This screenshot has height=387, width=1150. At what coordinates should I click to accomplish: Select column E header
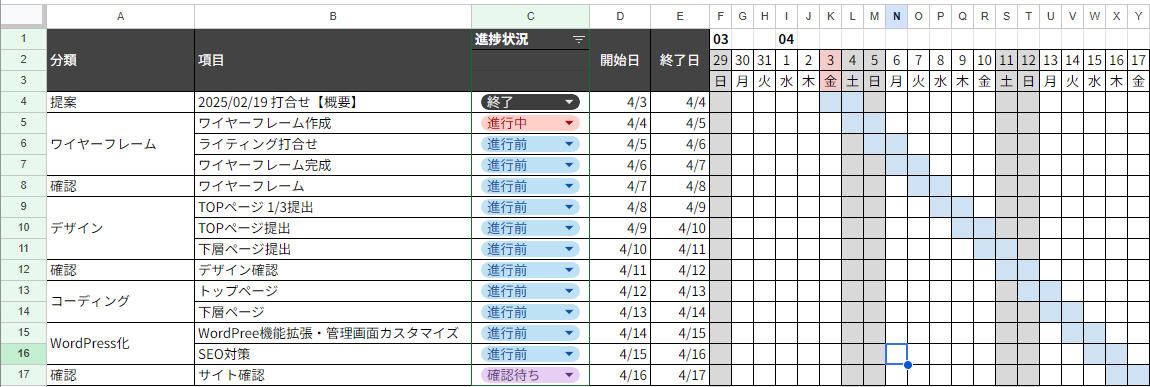click(x=680, y=16)
